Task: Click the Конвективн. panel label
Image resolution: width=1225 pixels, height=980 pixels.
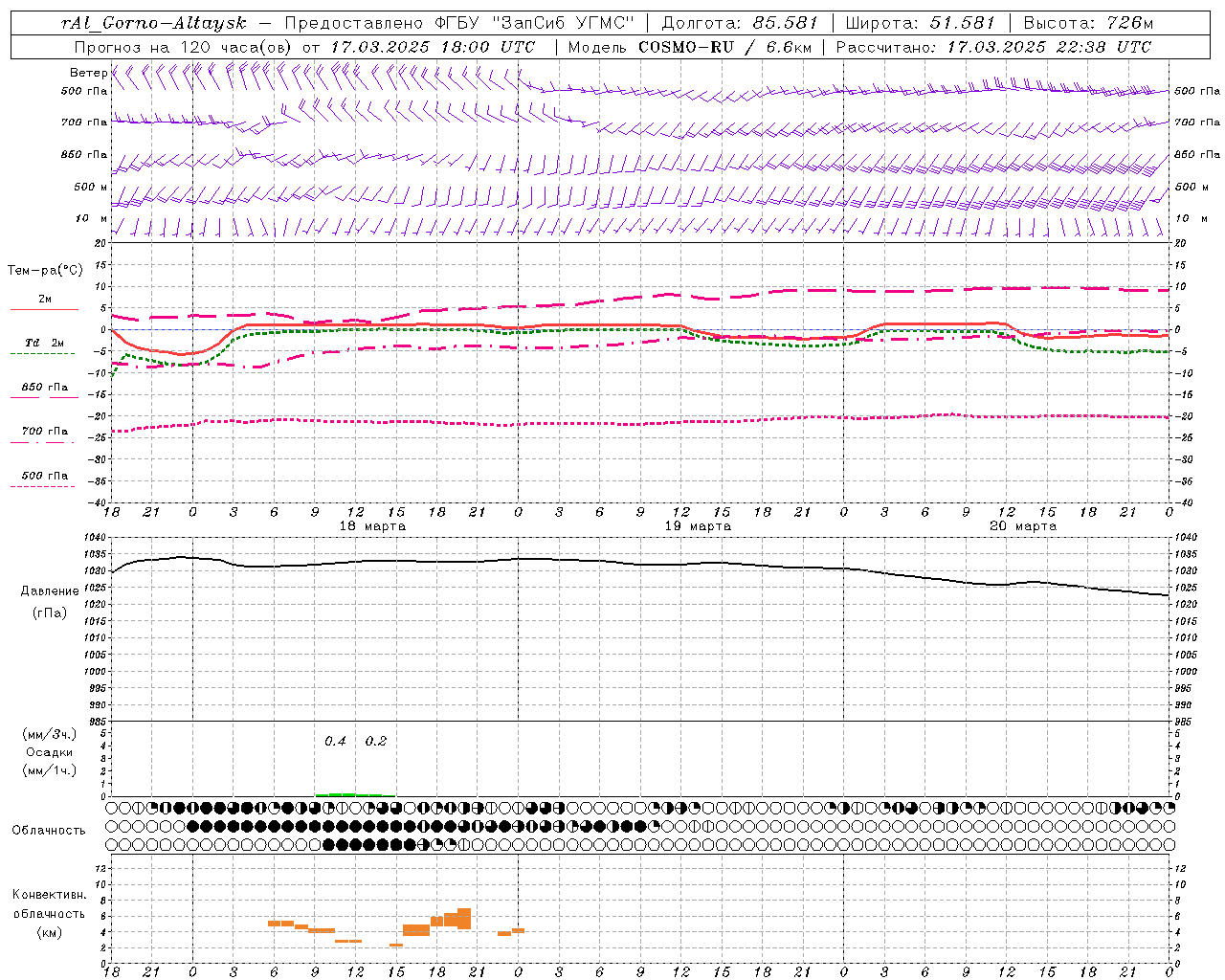Action: 50,895
